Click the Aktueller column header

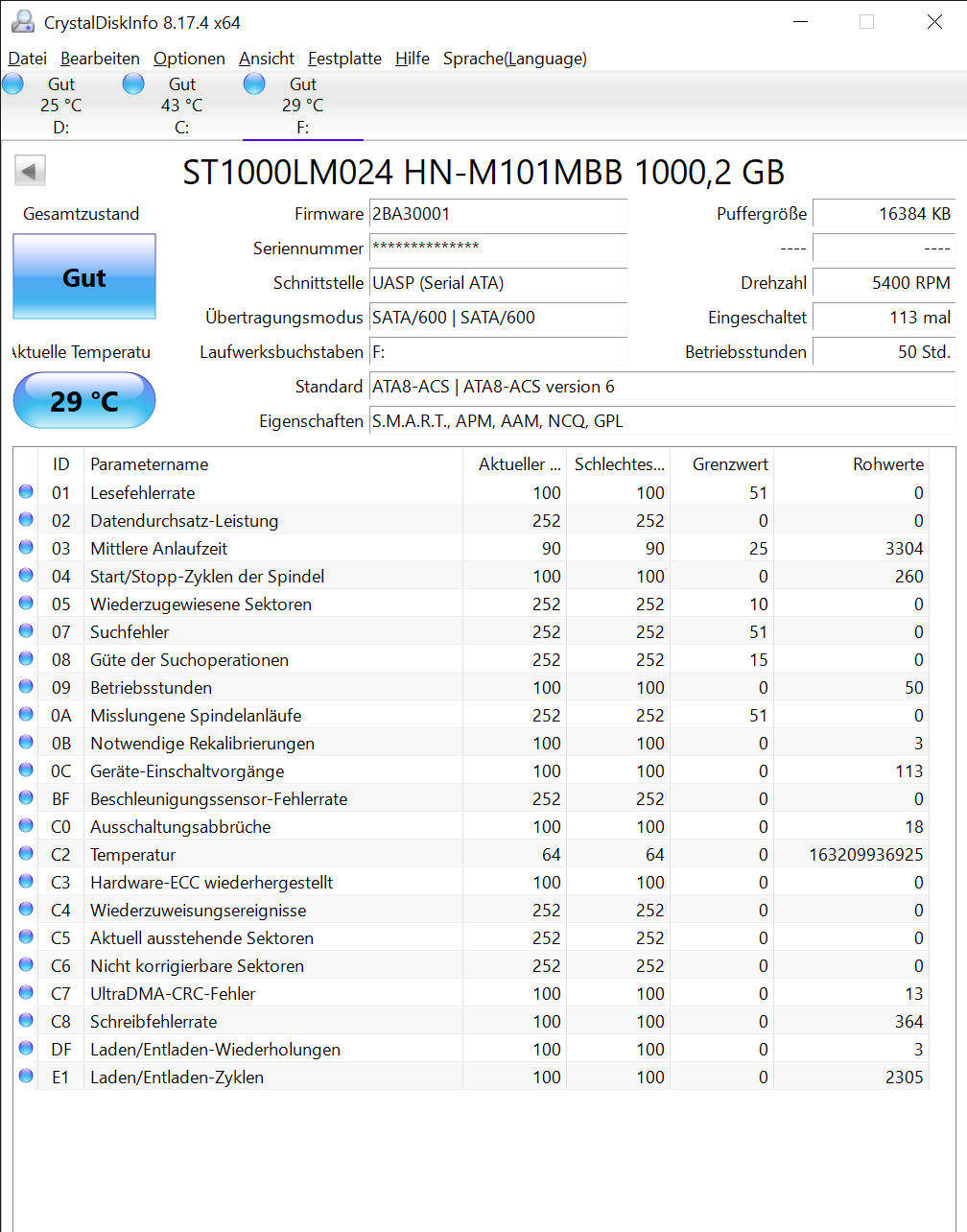[x=515, y=464]
